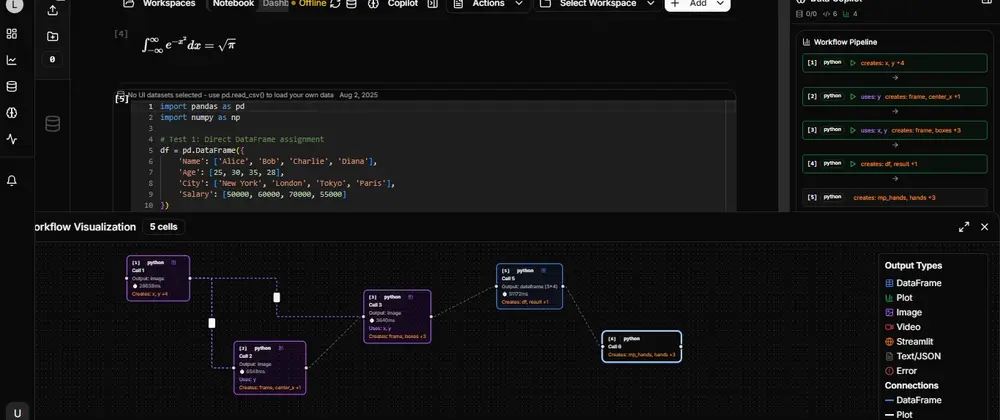Run pipeline step 3 play icon
The height and width of the screenshot is (420, 1000).
(x=853, y=130)
